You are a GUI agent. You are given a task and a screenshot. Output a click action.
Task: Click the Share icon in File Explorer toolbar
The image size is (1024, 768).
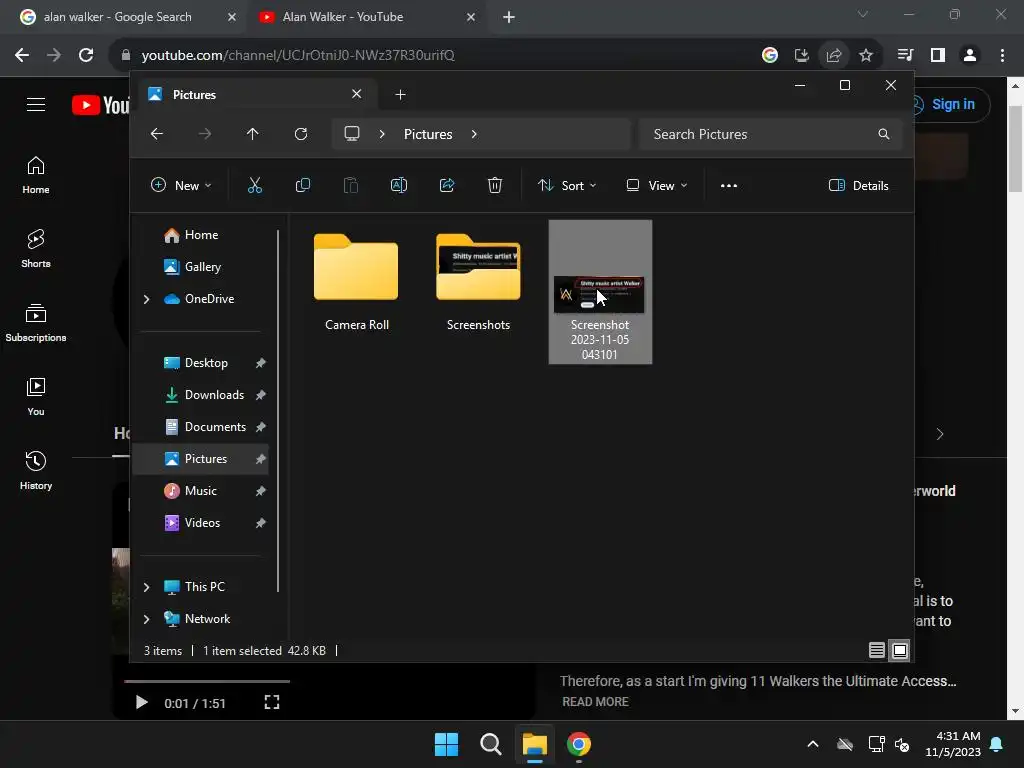pyautogui.click(x=447, y=185)
